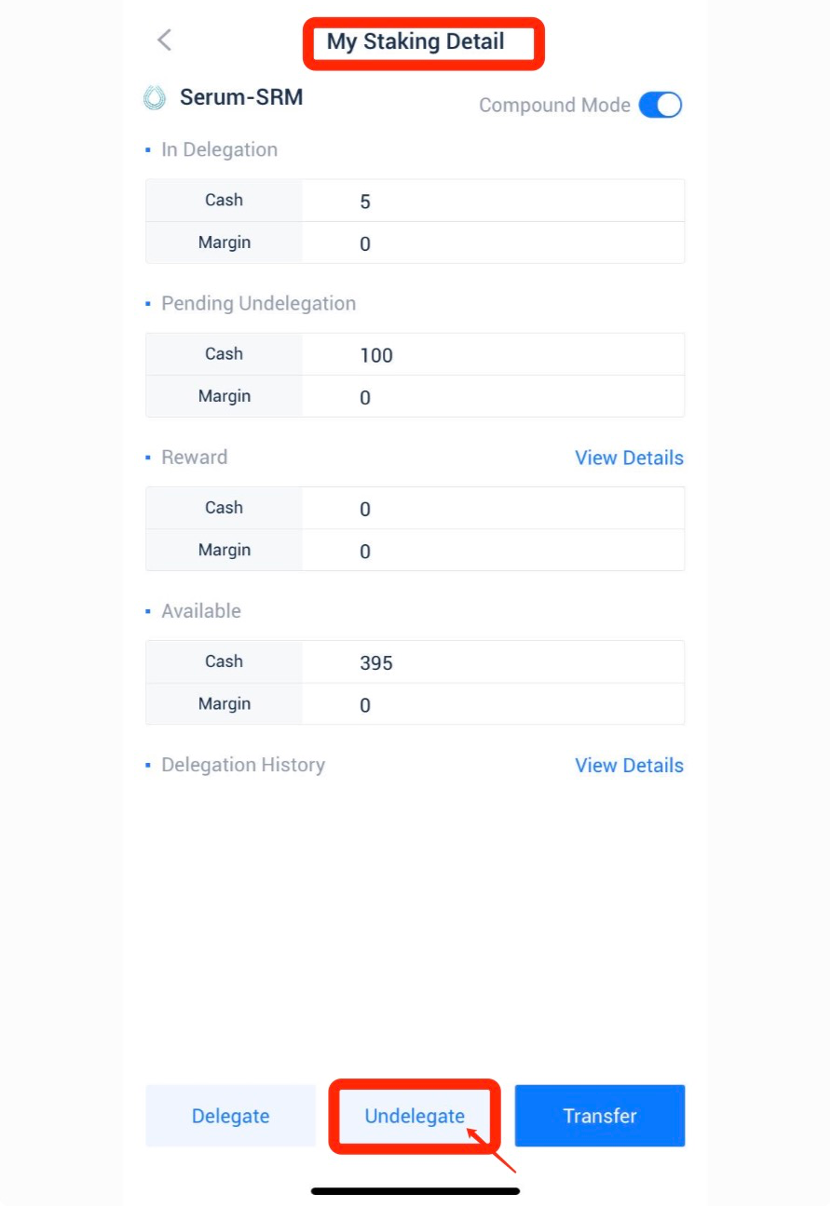
Task: Toggle the Compound Mode switch
Action: (660, 105)
